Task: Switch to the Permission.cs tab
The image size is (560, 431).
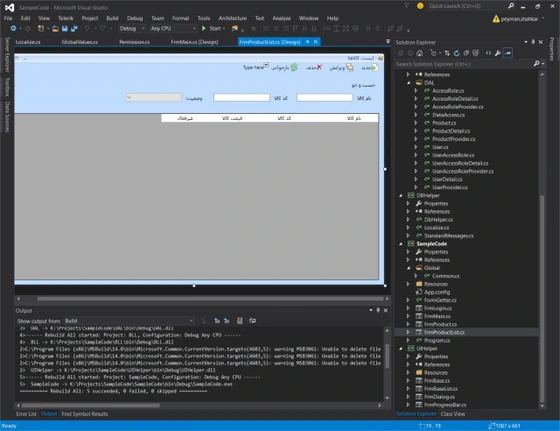Action: click(x=134, y=42)
